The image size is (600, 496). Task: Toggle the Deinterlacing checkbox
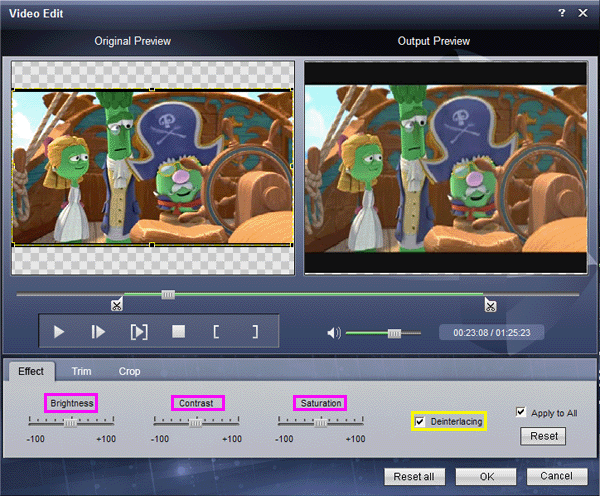click(420, 421)
